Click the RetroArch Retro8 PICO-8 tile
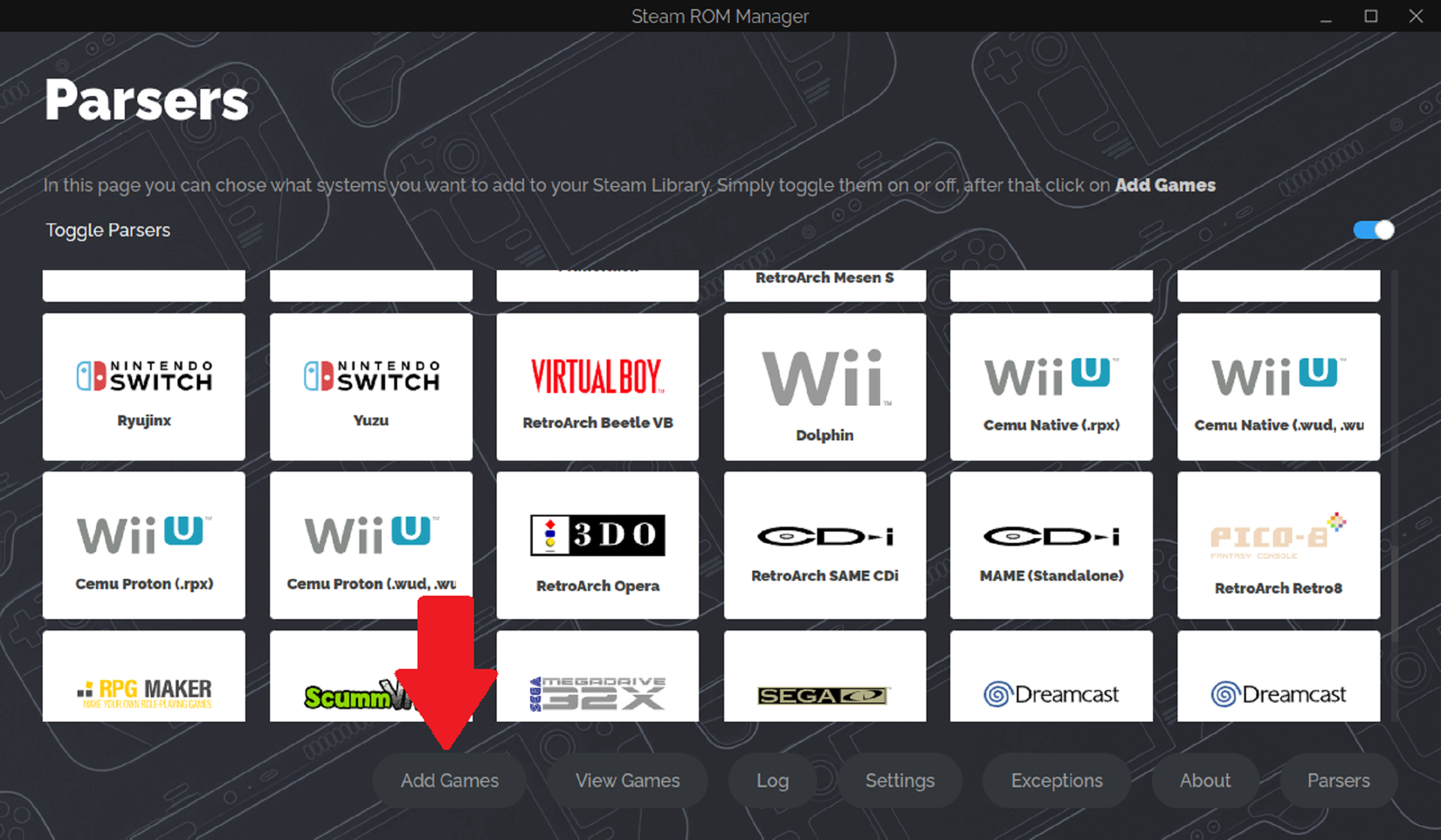This screenshot has width=1441, height=840. (x=1278, y=545)
